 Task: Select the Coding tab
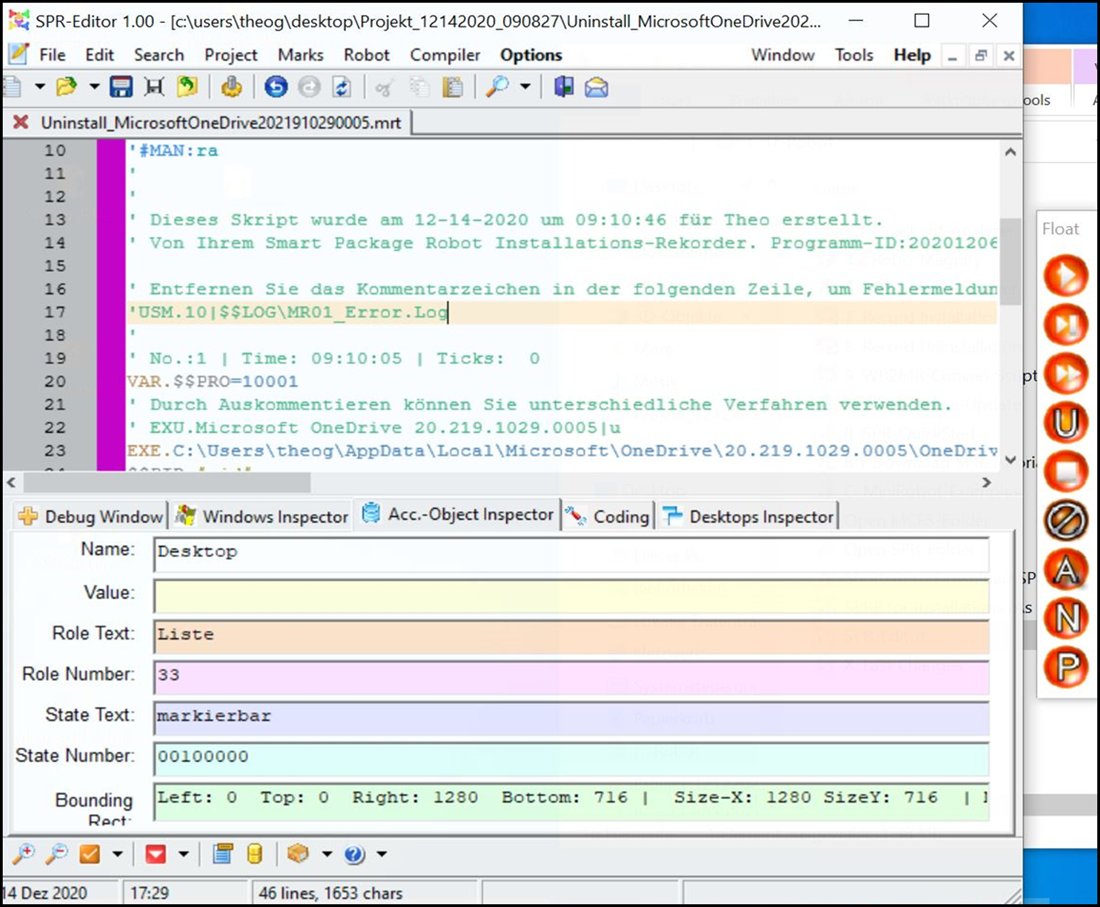pyautogui.click(x=618, y=515)
